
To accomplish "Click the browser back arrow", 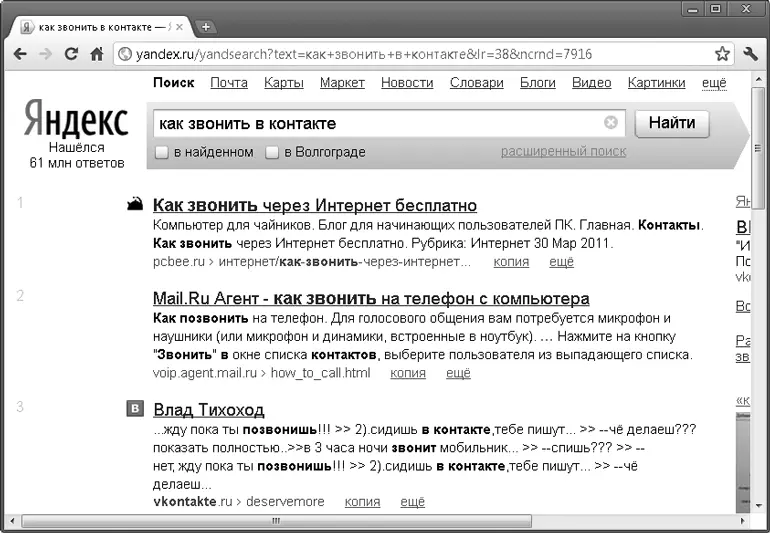I will 20,54.
